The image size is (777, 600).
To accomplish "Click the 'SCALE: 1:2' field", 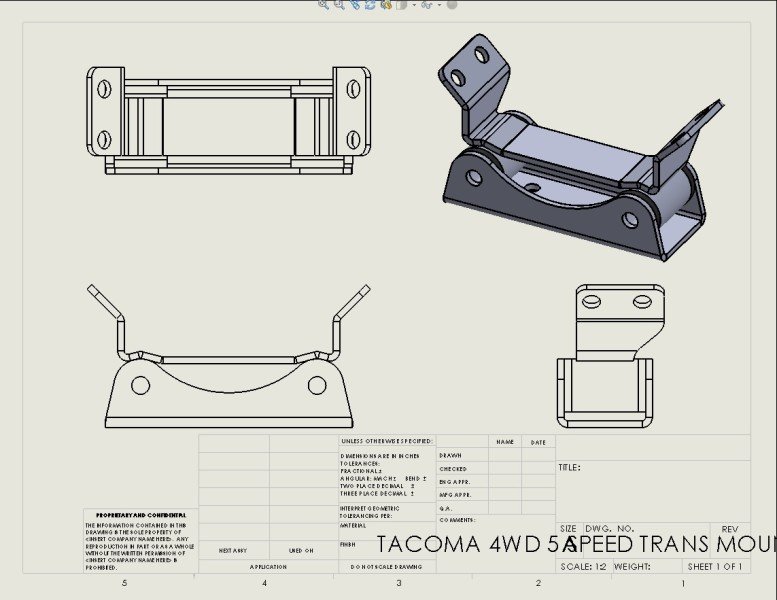I will point(583,566).
